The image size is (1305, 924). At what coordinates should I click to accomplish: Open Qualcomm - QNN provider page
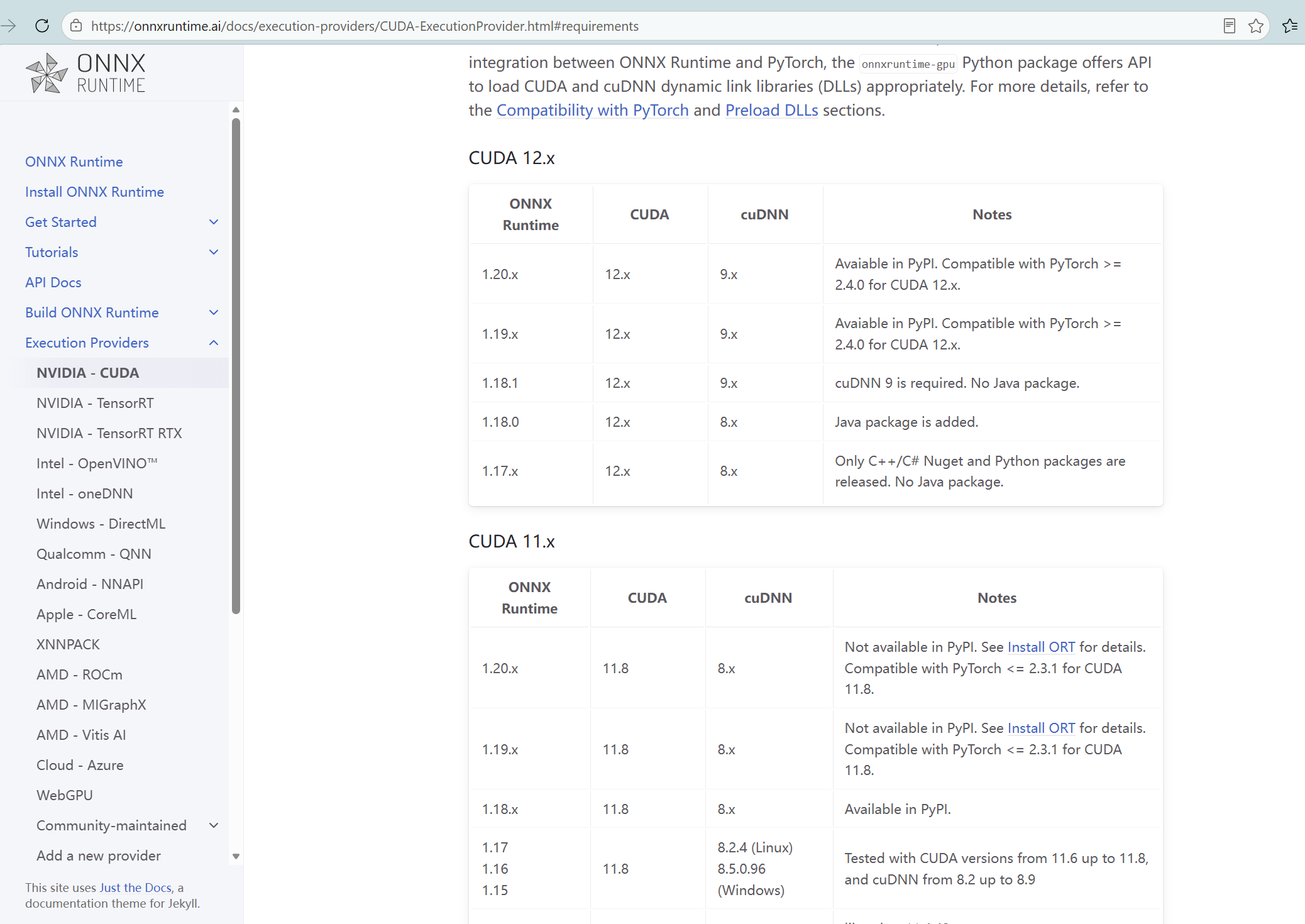(x=94, y=554)
